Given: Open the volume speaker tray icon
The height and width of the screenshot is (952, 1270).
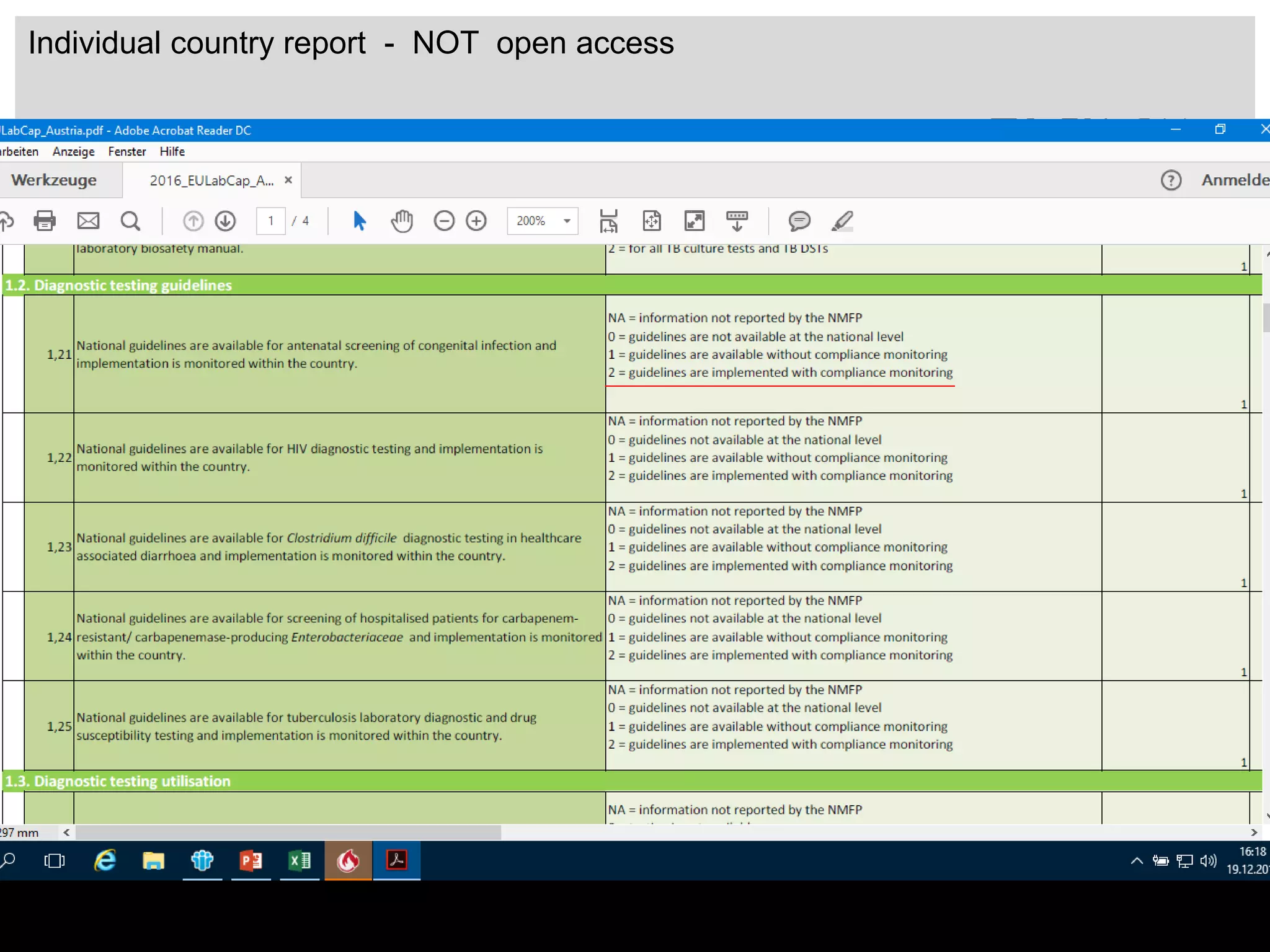Looking at the screenshot, I should pyautogui.click(x=1208, y=860).
